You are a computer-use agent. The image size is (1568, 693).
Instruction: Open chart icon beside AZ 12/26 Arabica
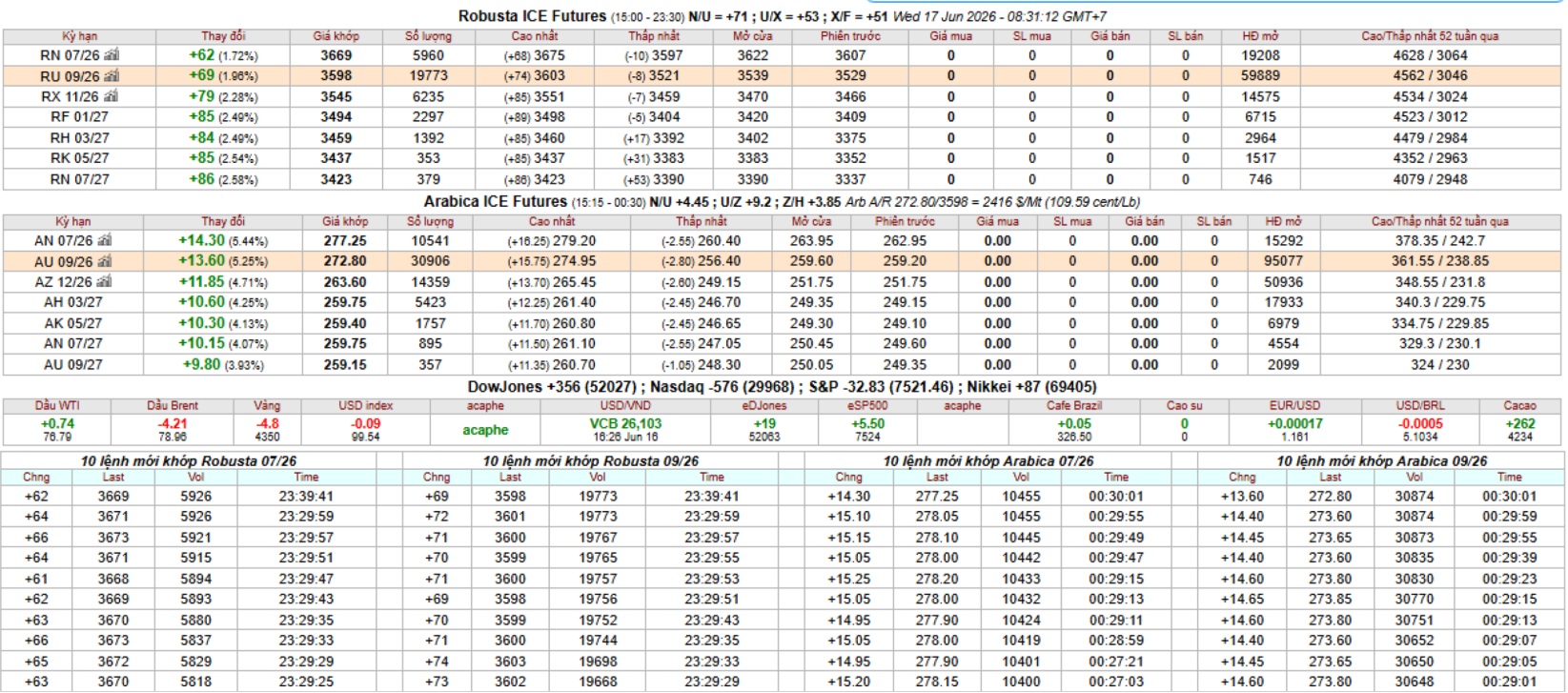pyautogui.click(x=105, y=282)
